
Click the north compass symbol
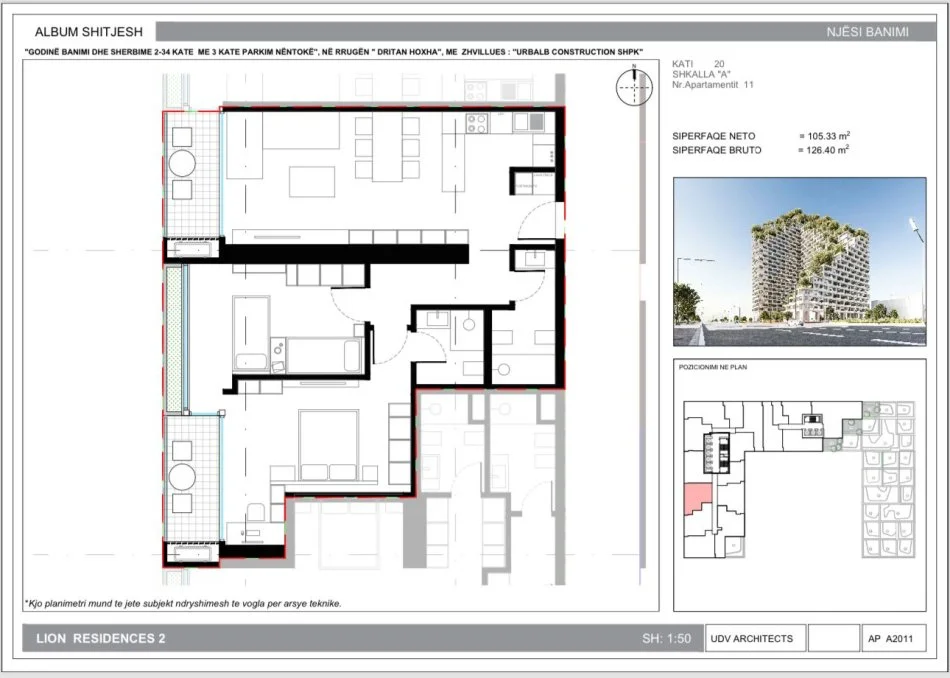pyautogui.click(x=634, y=88)
